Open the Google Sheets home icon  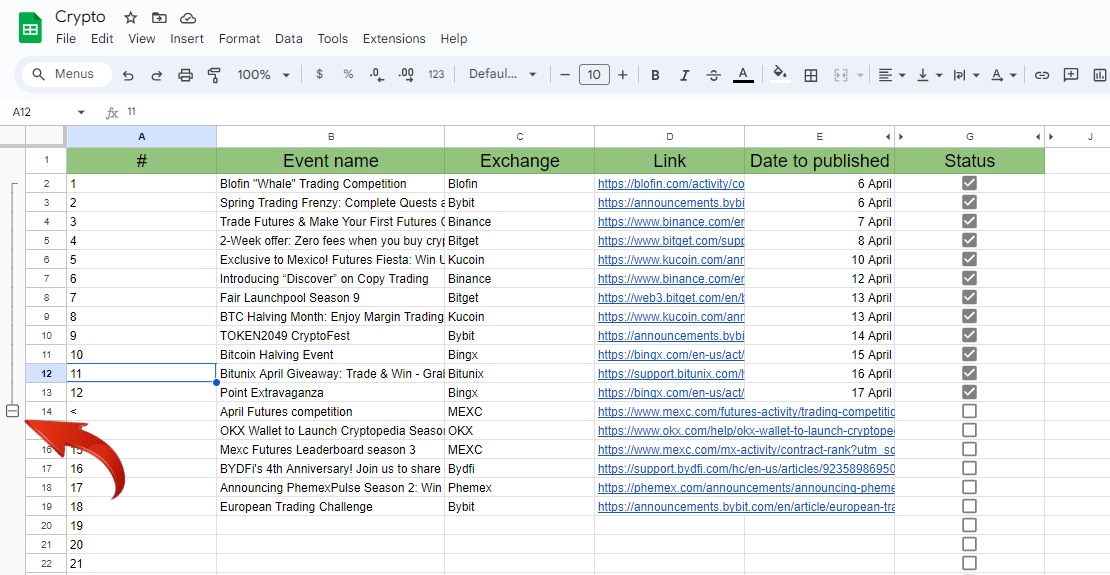click(30, 28)
